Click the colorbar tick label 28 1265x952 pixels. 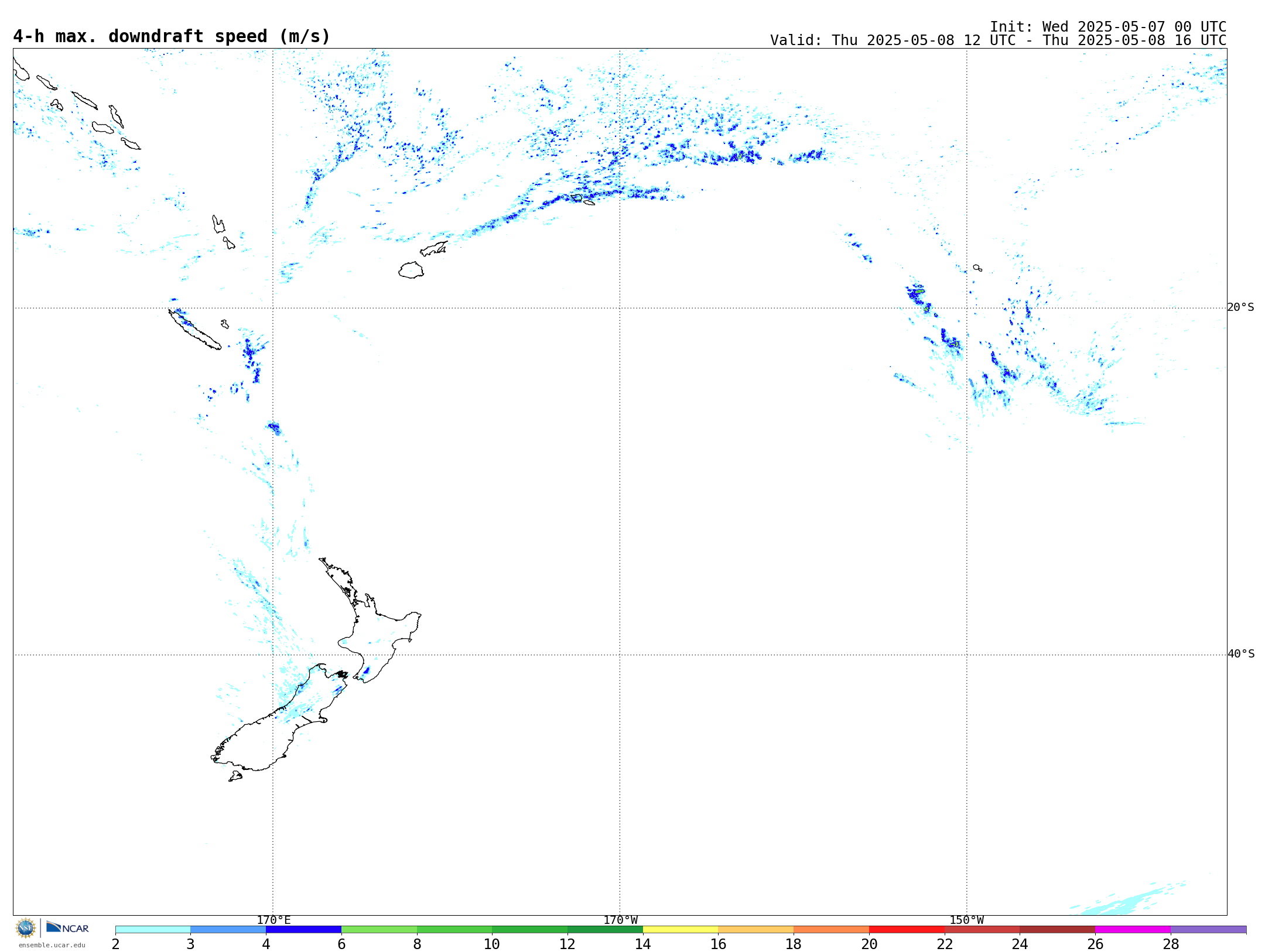[x=1171, y=944]
